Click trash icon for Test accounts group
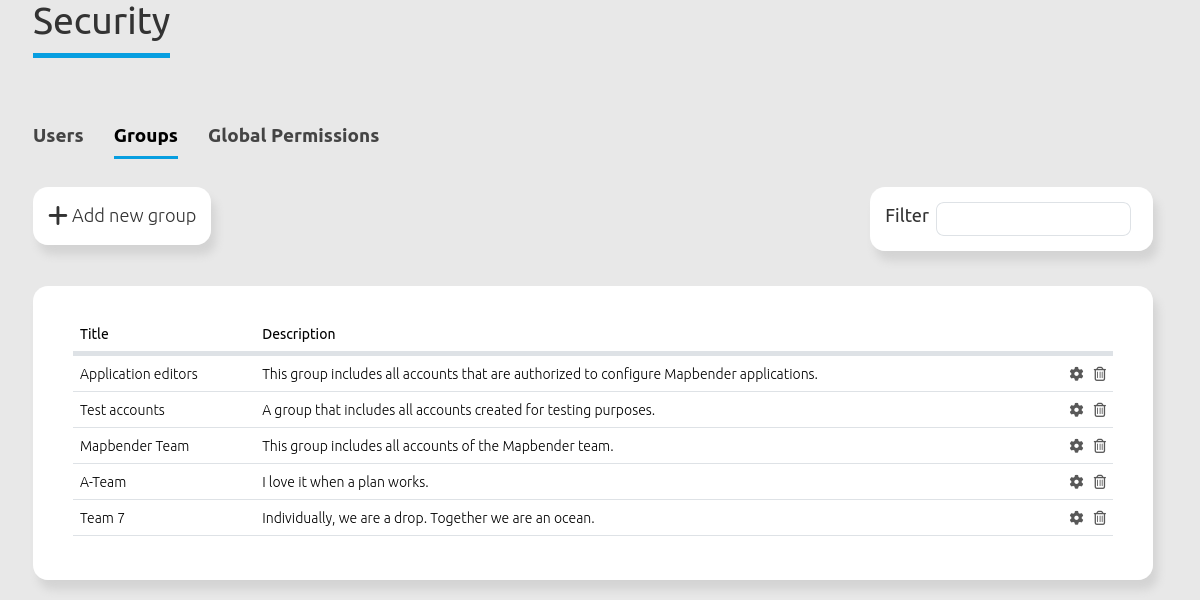1200x600 pixels. point(1100,410)
